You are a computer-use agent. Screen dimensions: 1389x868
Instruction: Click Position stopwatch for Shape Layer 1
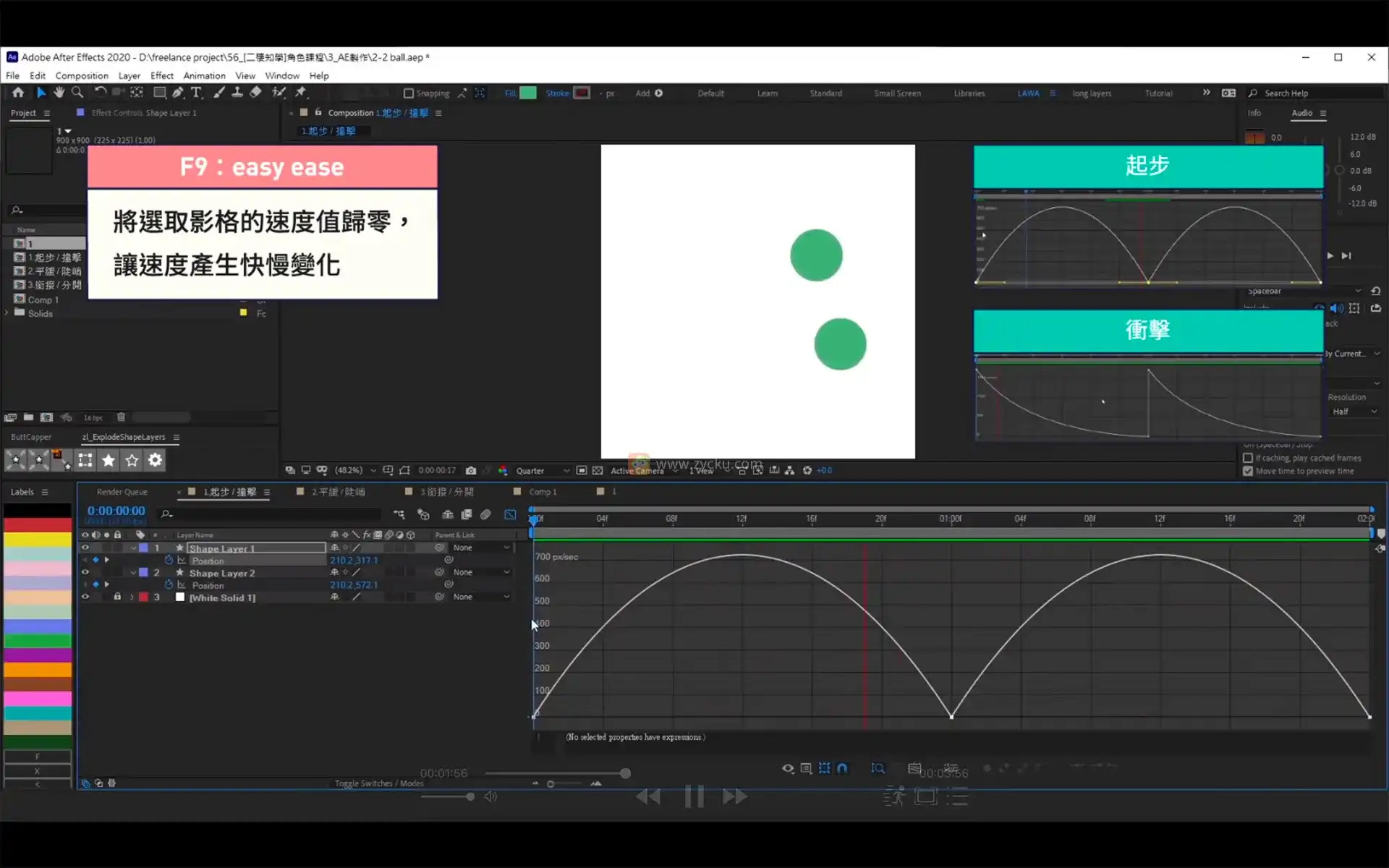tap(169, 561)
